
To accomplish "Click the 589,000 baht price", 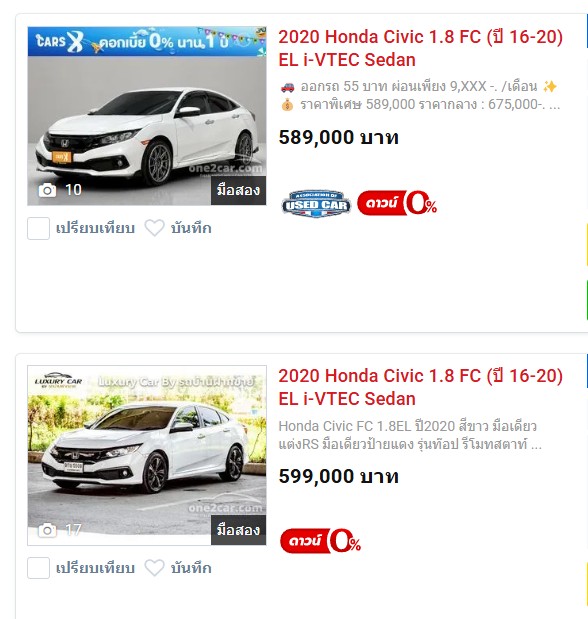I will [338, 137].
